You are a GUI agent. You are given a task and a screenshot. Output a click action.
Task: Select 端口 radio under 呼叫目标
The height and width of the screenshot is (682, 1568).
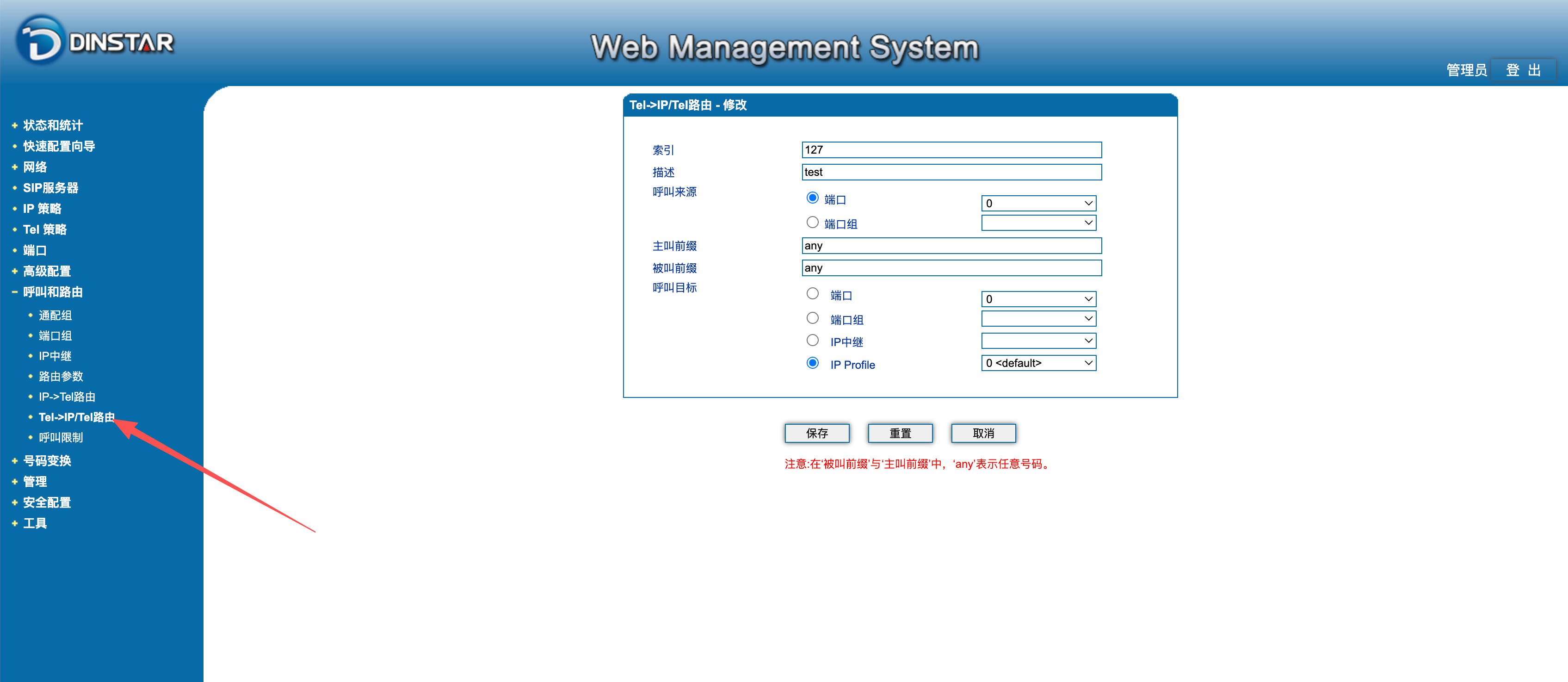(x=812, y=293)
